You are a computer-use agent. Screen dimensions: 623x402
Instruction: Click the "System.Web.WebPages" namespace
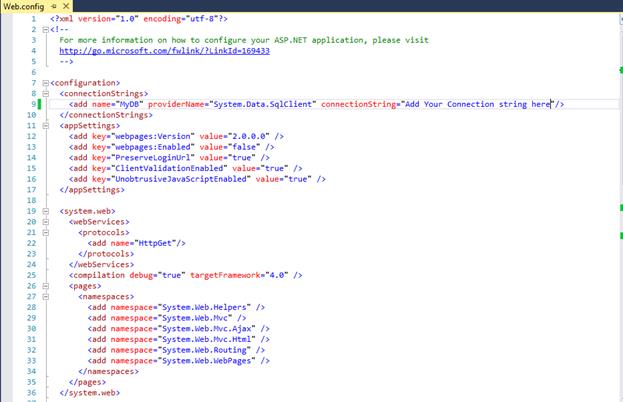(x=207, y=361)
